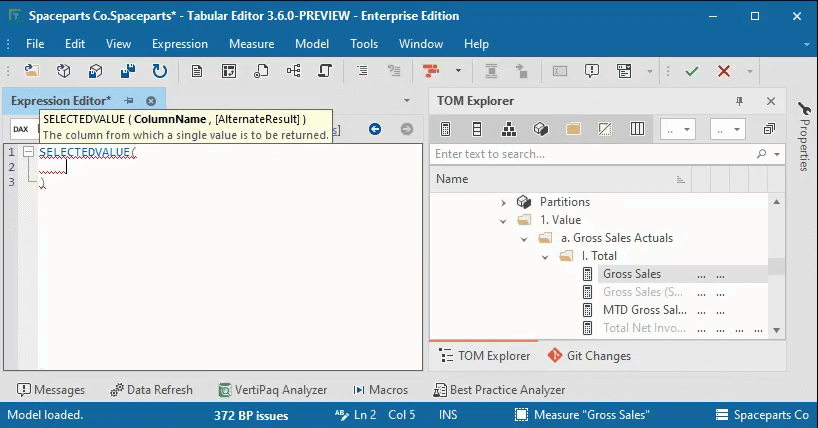
Task: Toggle measures visibility in TOM Explorer
Action: pos(445,129)
